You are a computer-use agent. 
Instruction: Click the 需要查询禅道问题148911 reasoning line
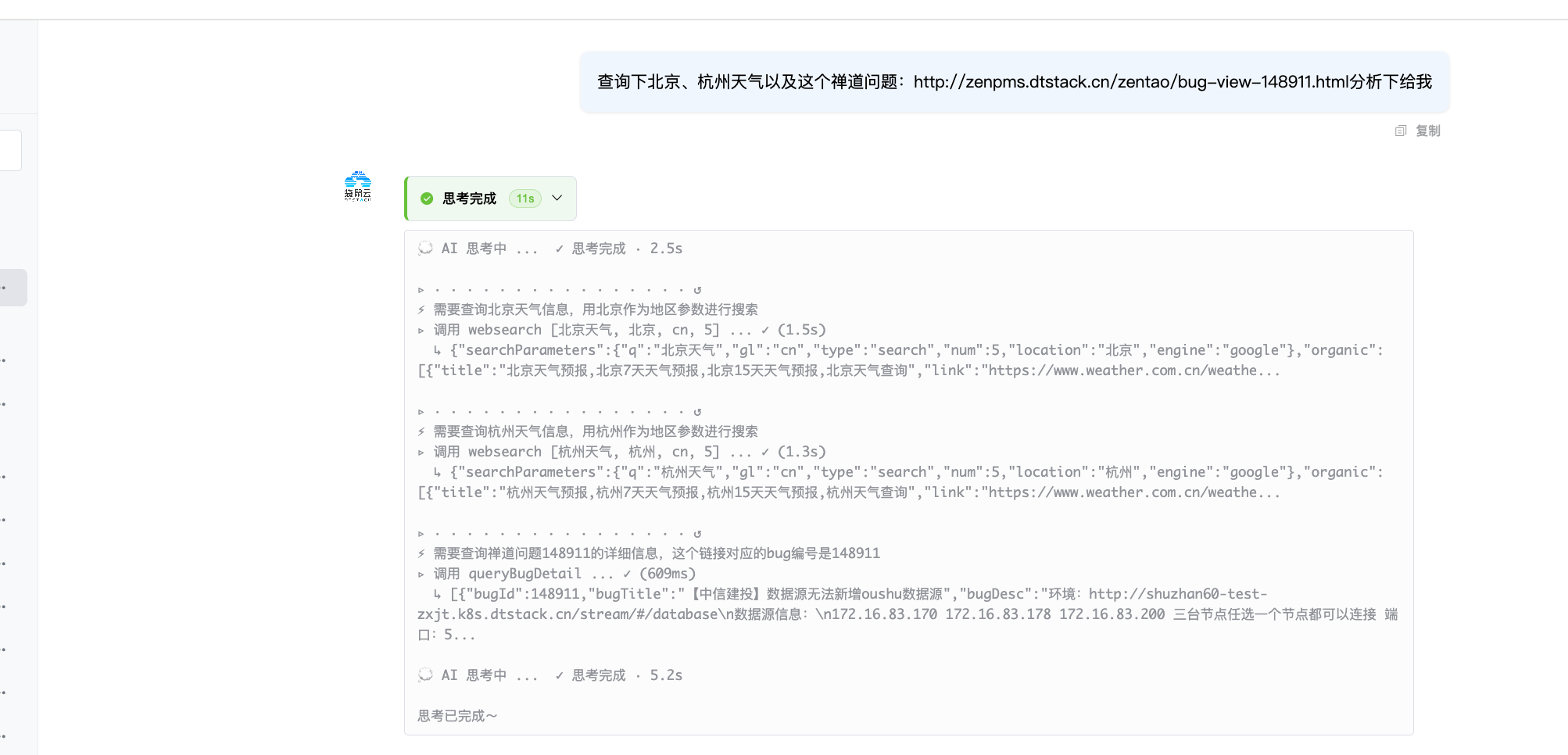657,553
